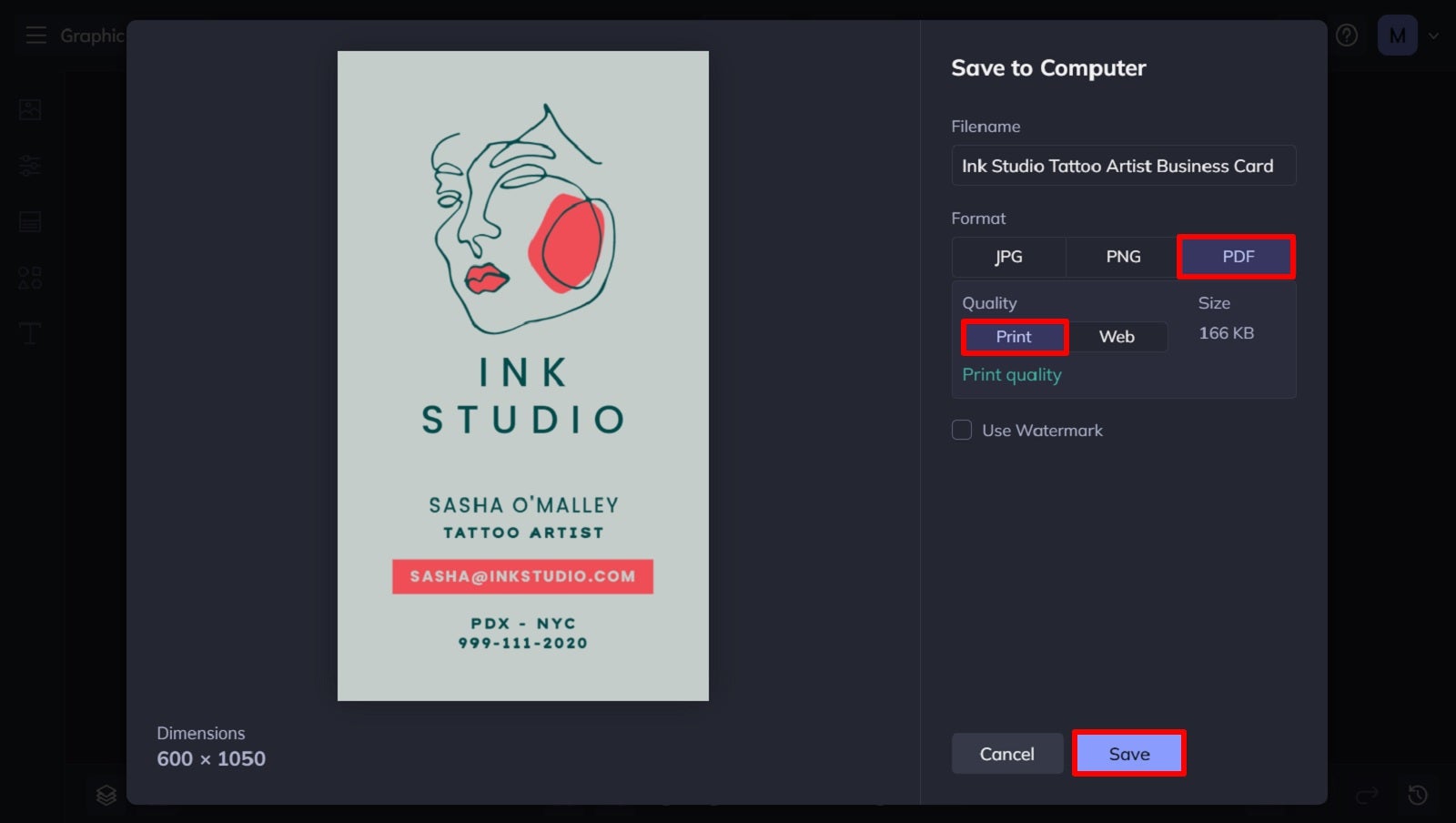Choose PNG format tab
Screen dimensions: 1456x823
(x=1123, y=257)
